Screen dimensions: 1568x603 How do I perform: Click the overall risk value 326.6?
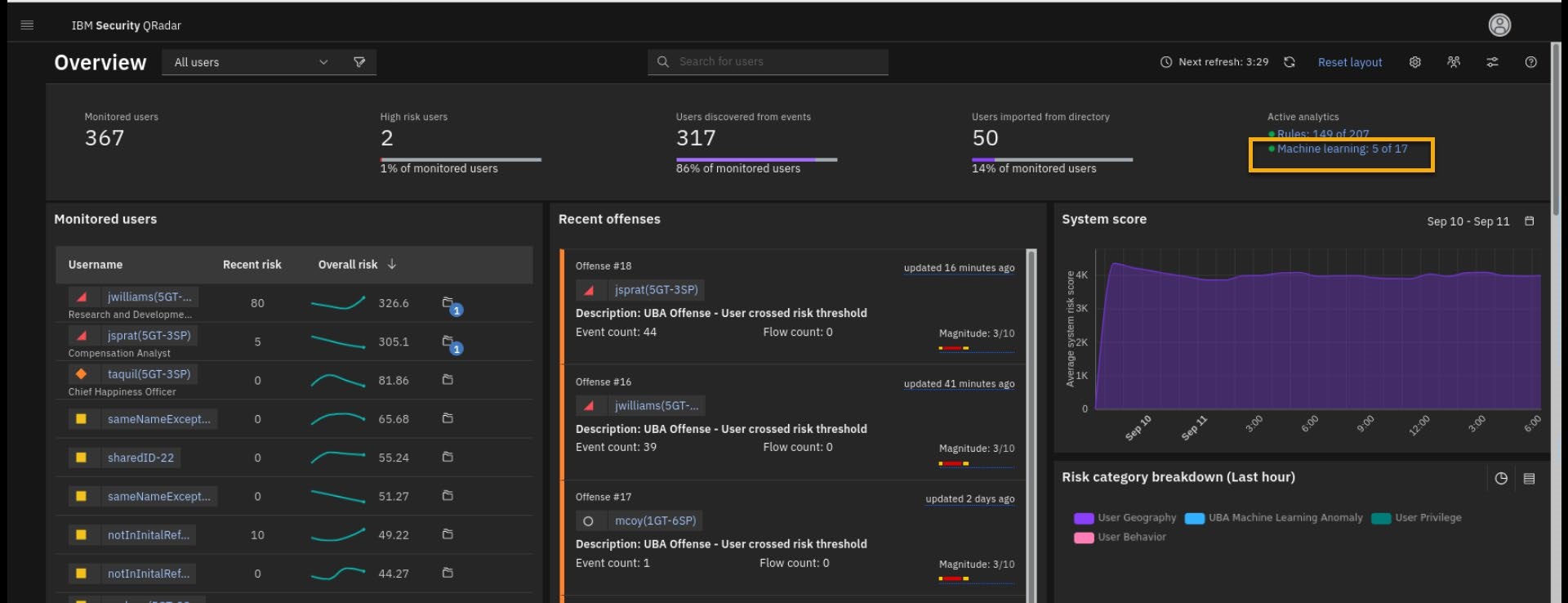point(394,303)
